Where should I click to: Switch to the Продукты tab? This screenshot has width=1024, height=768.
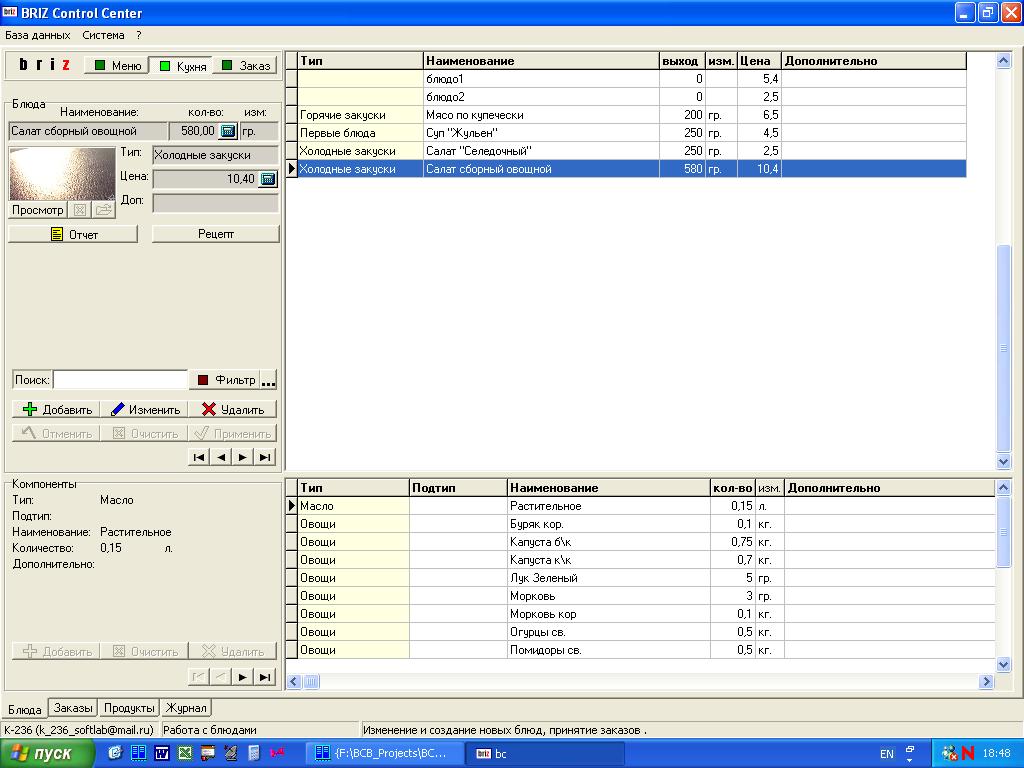pyautogui.click(x=129, y=707)
